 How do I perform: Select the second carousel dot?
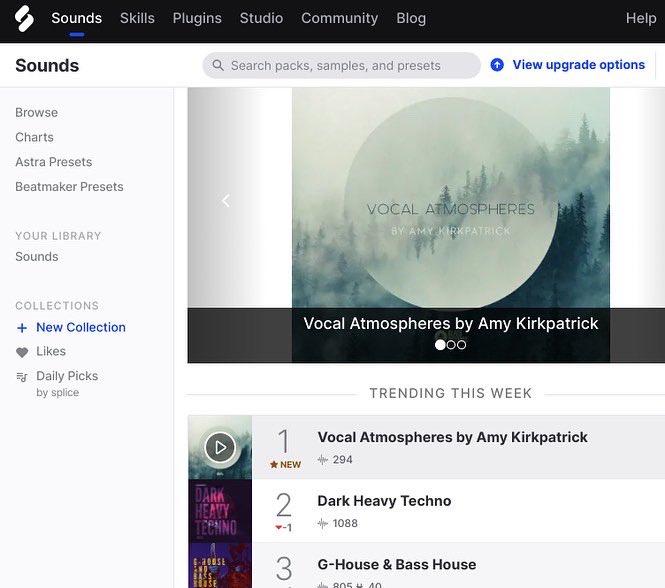pyautogui.click(x=451, y=345)
